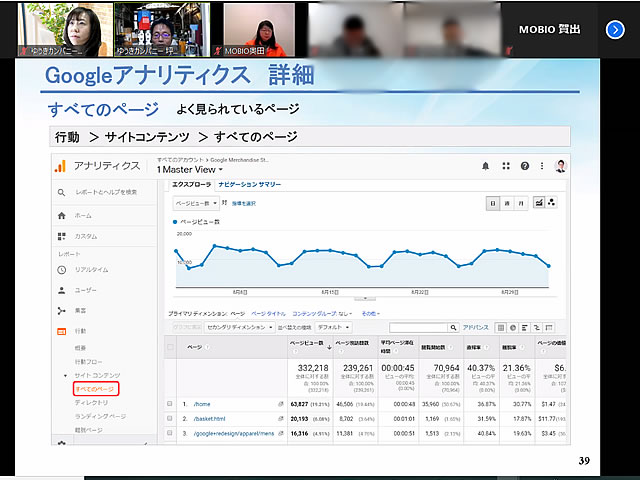Image resolution: width=640 pixels, height=480 pixels.
Task: Select the motion chart dots icon
Action: point(551,202)
